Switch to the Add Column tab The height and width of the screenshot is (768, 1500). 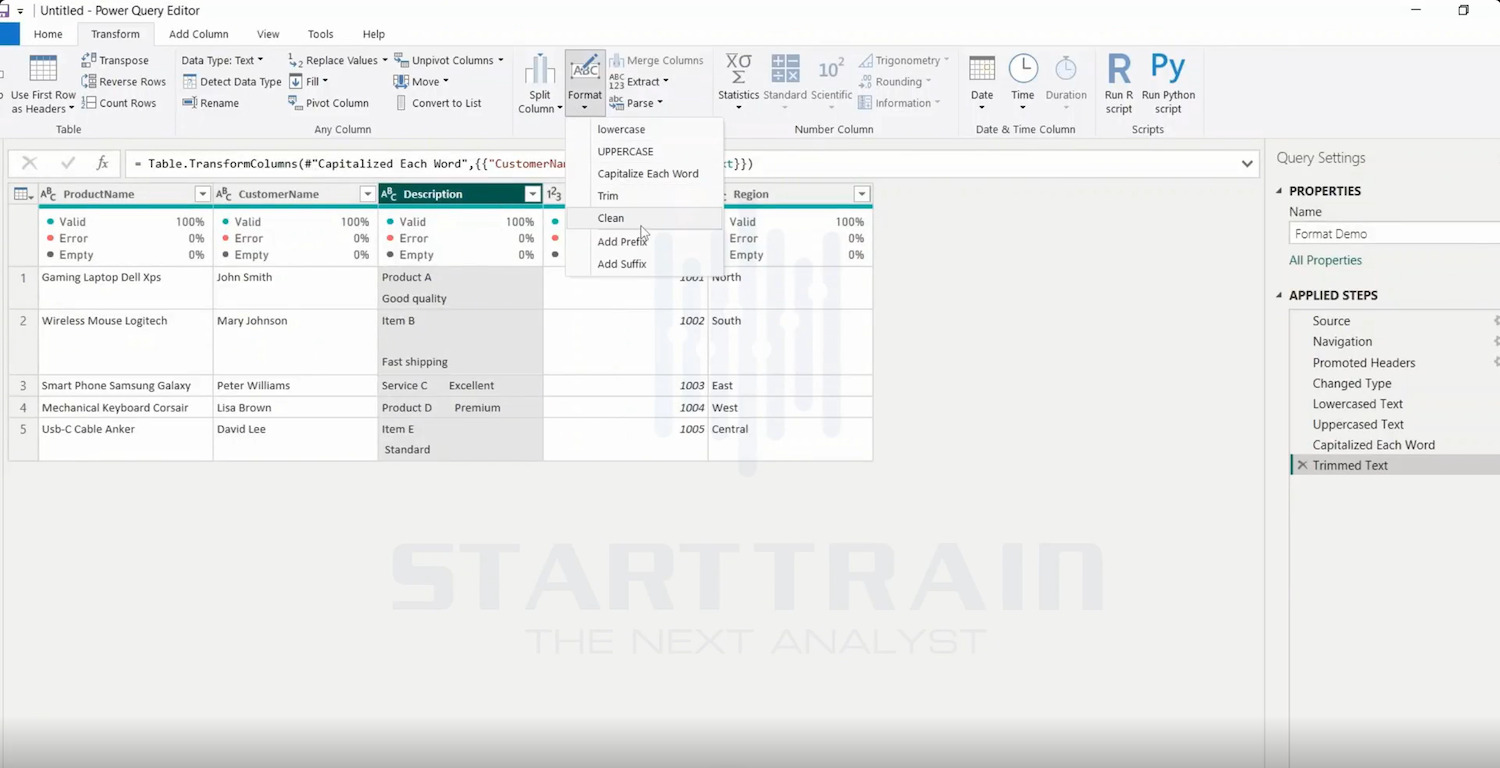[199, 34]
